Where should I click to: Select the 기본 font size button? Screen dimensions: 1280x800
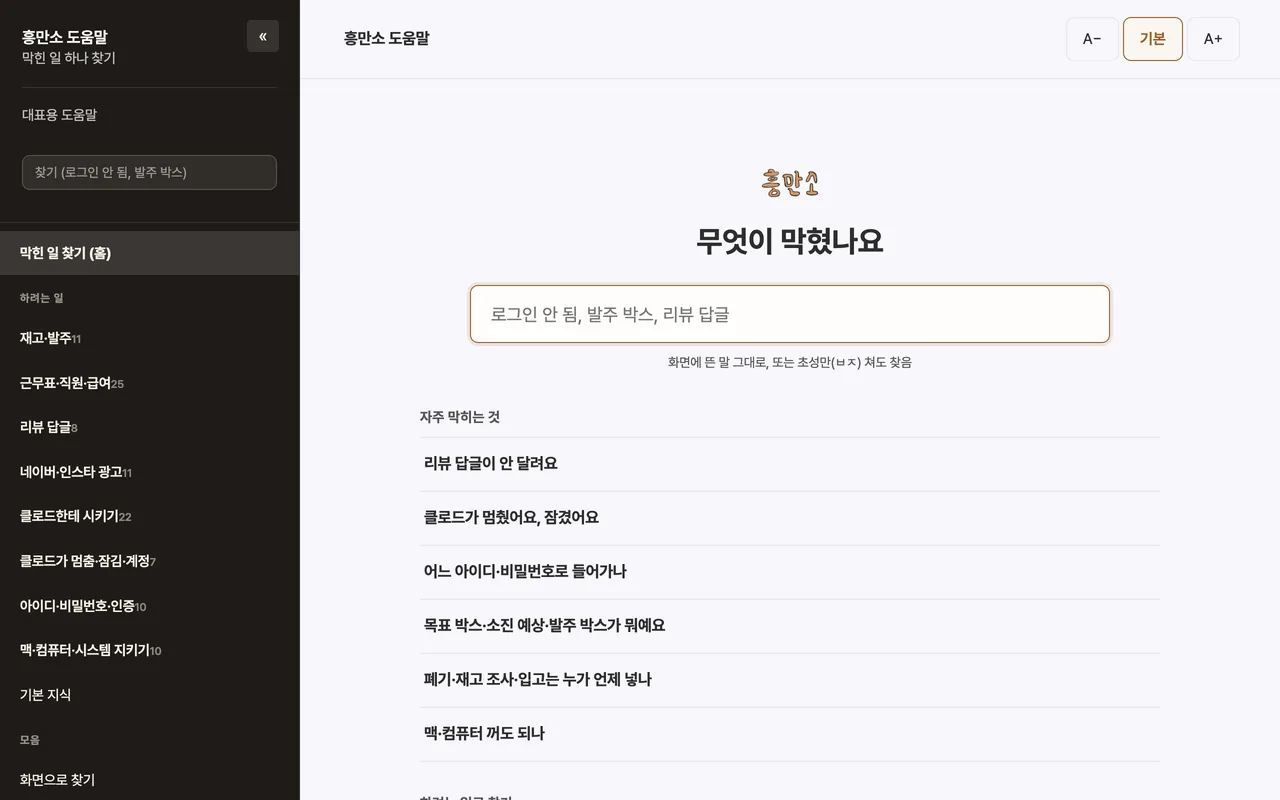pyautogui.click(x=1153, y=39)
